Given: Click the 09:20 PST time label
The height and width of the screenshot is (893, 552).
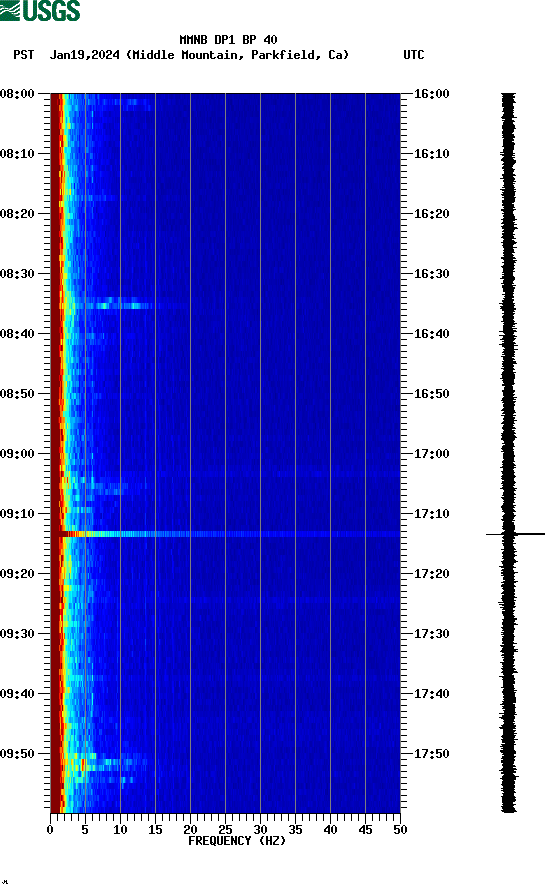Looking at the screenshot, I should click(17, 574).
